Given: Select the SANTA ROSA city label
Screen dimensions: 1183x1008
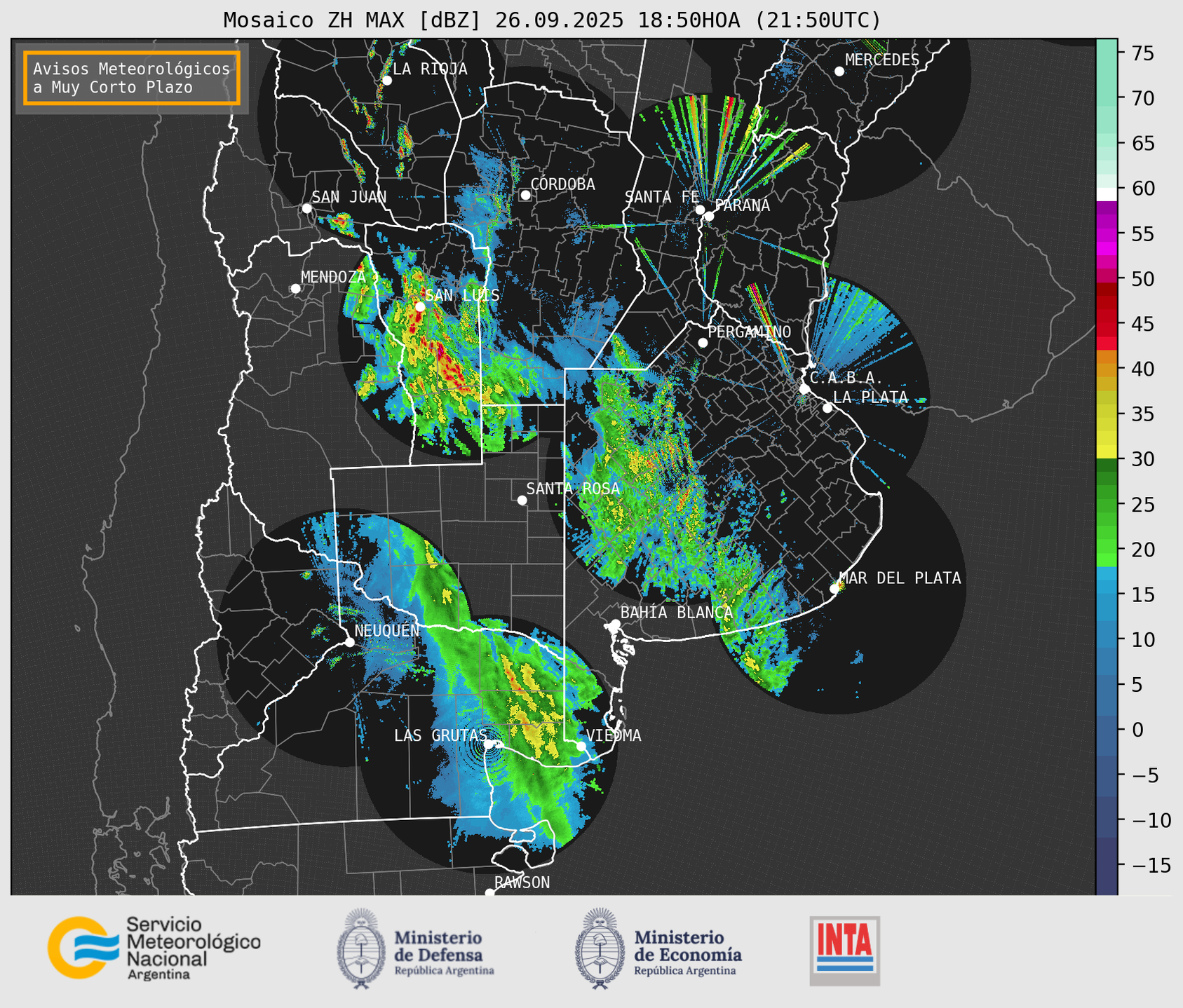Looking at the screenshot, I should click(573, 489).
